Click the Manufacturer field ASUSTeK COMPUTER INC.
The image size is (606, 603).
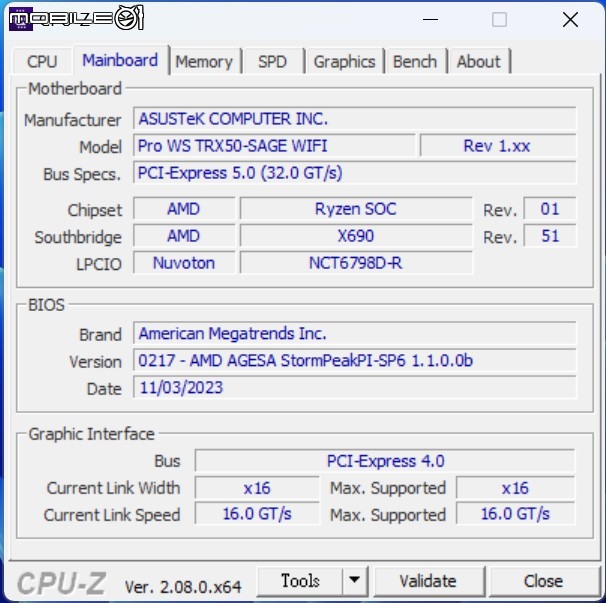(354, 119)
